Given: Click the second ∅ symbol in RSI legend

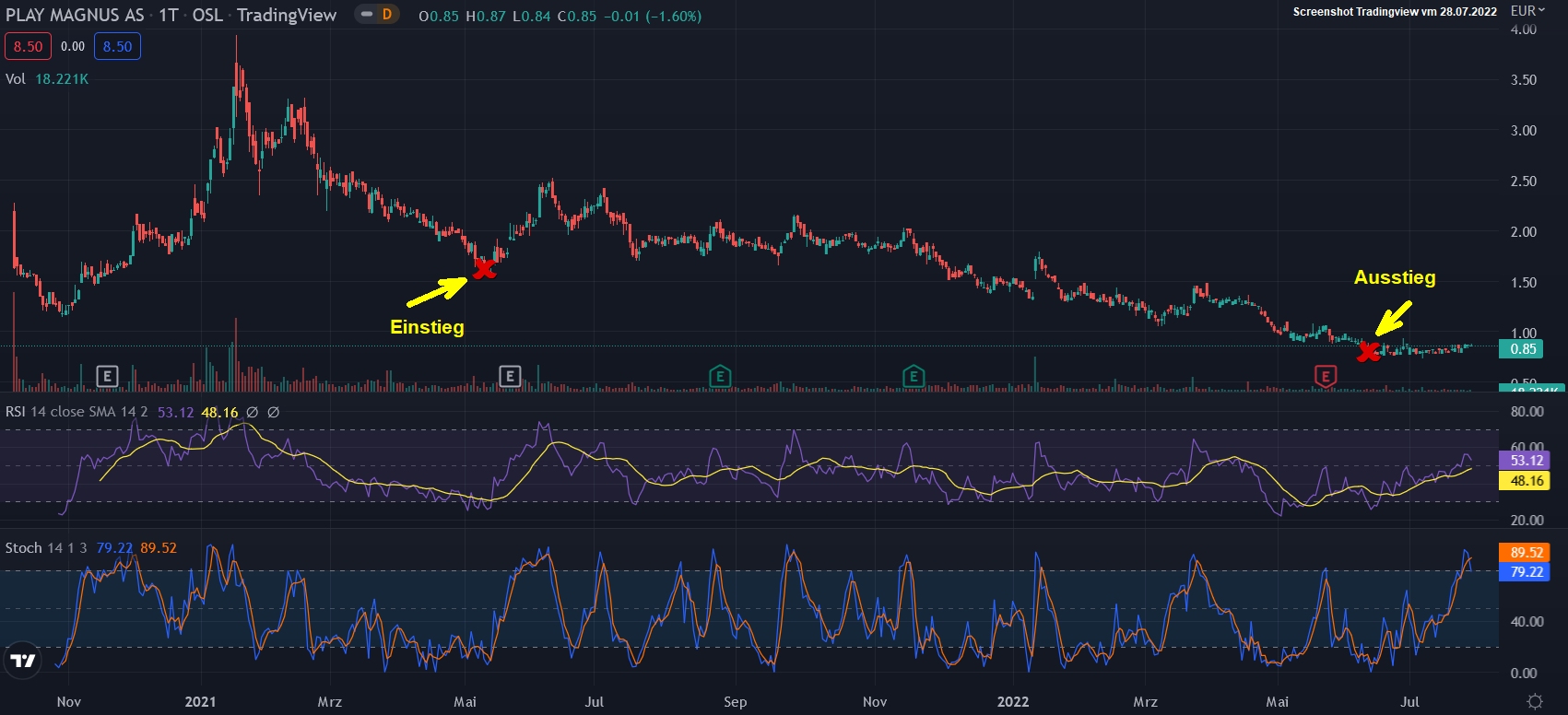Looking at the screenshot, I should (x=273, y=412).
